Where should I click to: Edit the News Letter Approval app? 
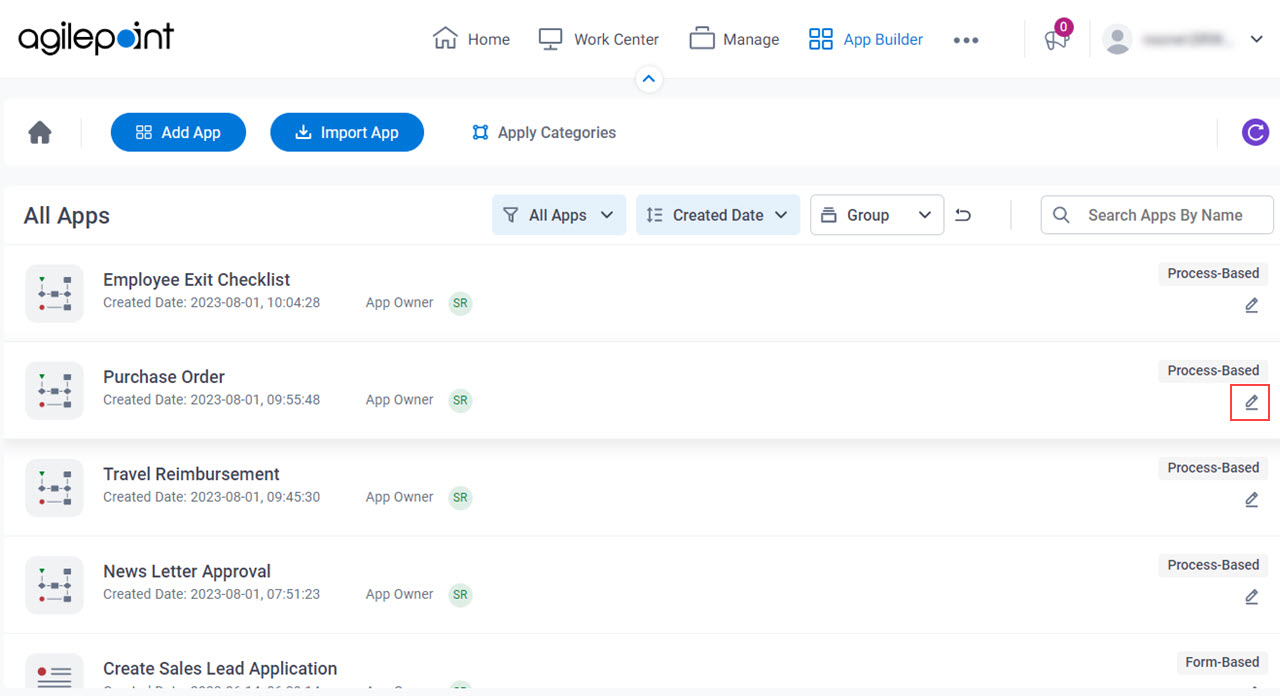pos(1251,596)
